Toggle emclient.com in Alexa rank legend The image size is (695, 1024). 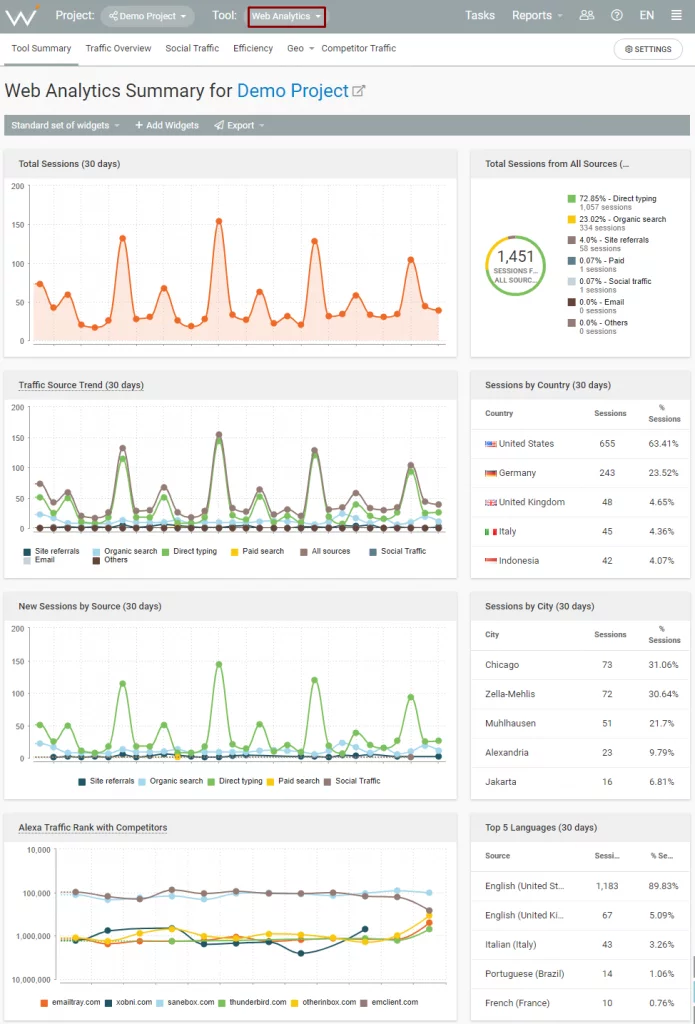pyautogui.click(x=390, y=1002)
